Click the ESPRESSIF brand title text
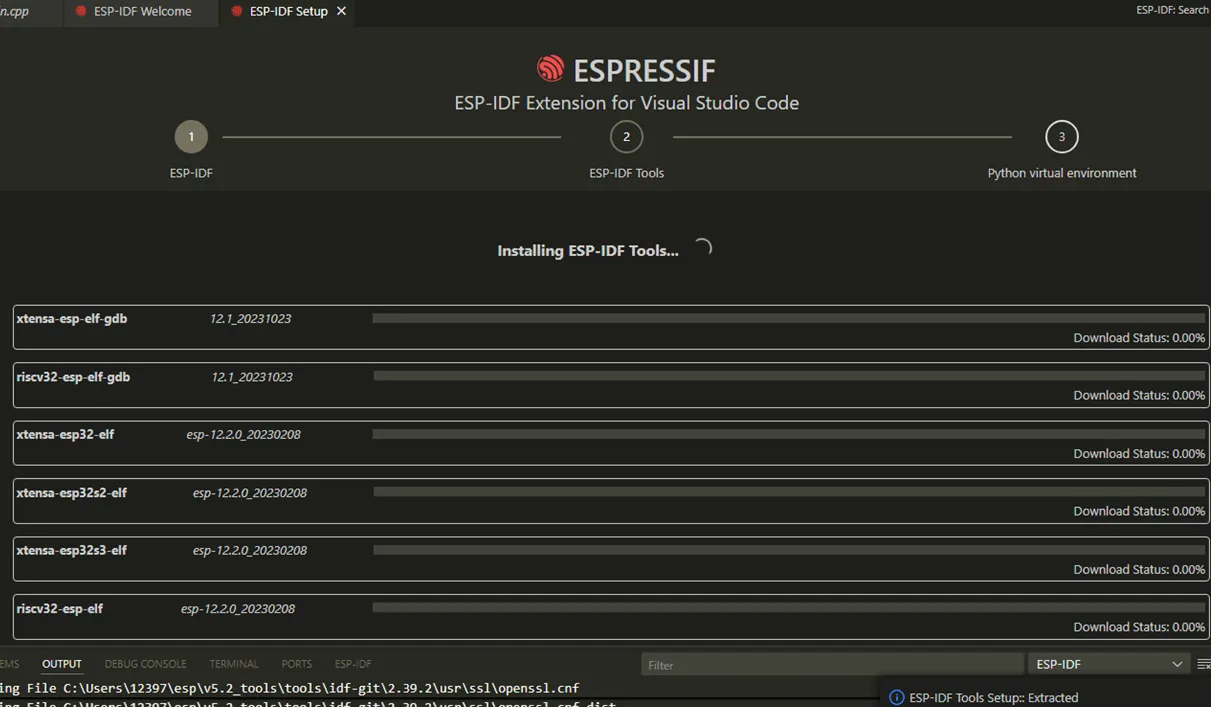 (x=644, y=70)
